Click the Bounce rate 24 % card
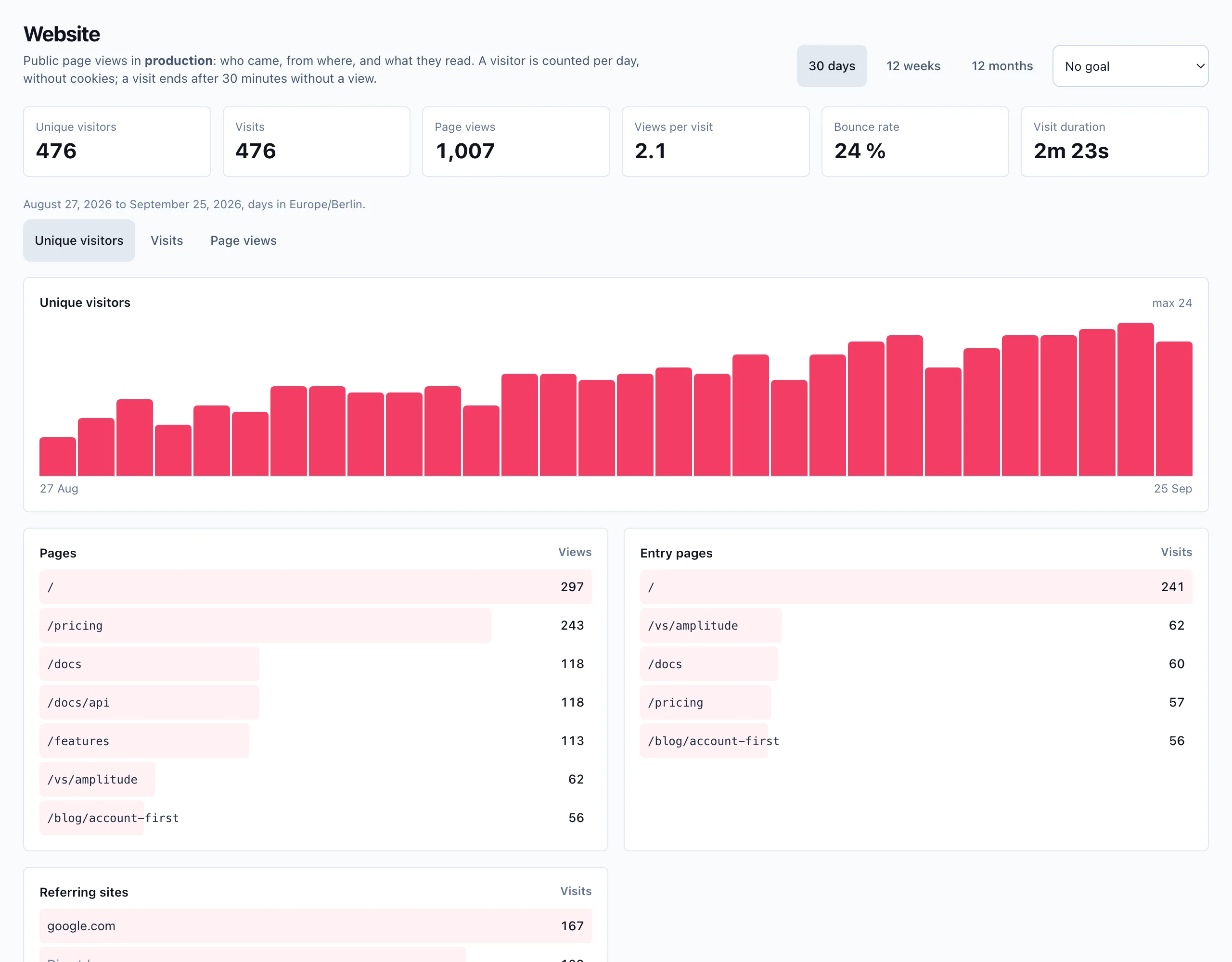The image size is (1232, 962). click(x=915, y=141)
